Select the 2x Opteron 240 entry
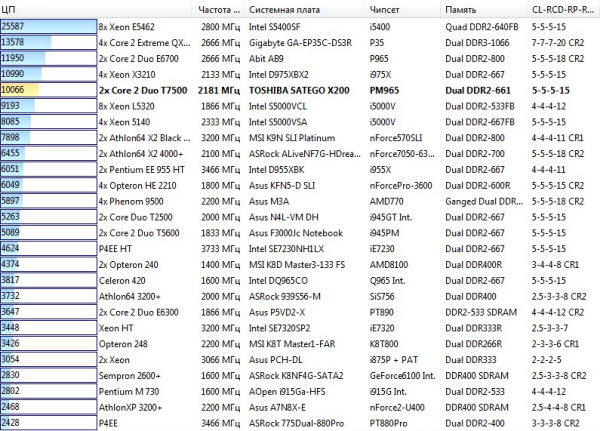 129,265
